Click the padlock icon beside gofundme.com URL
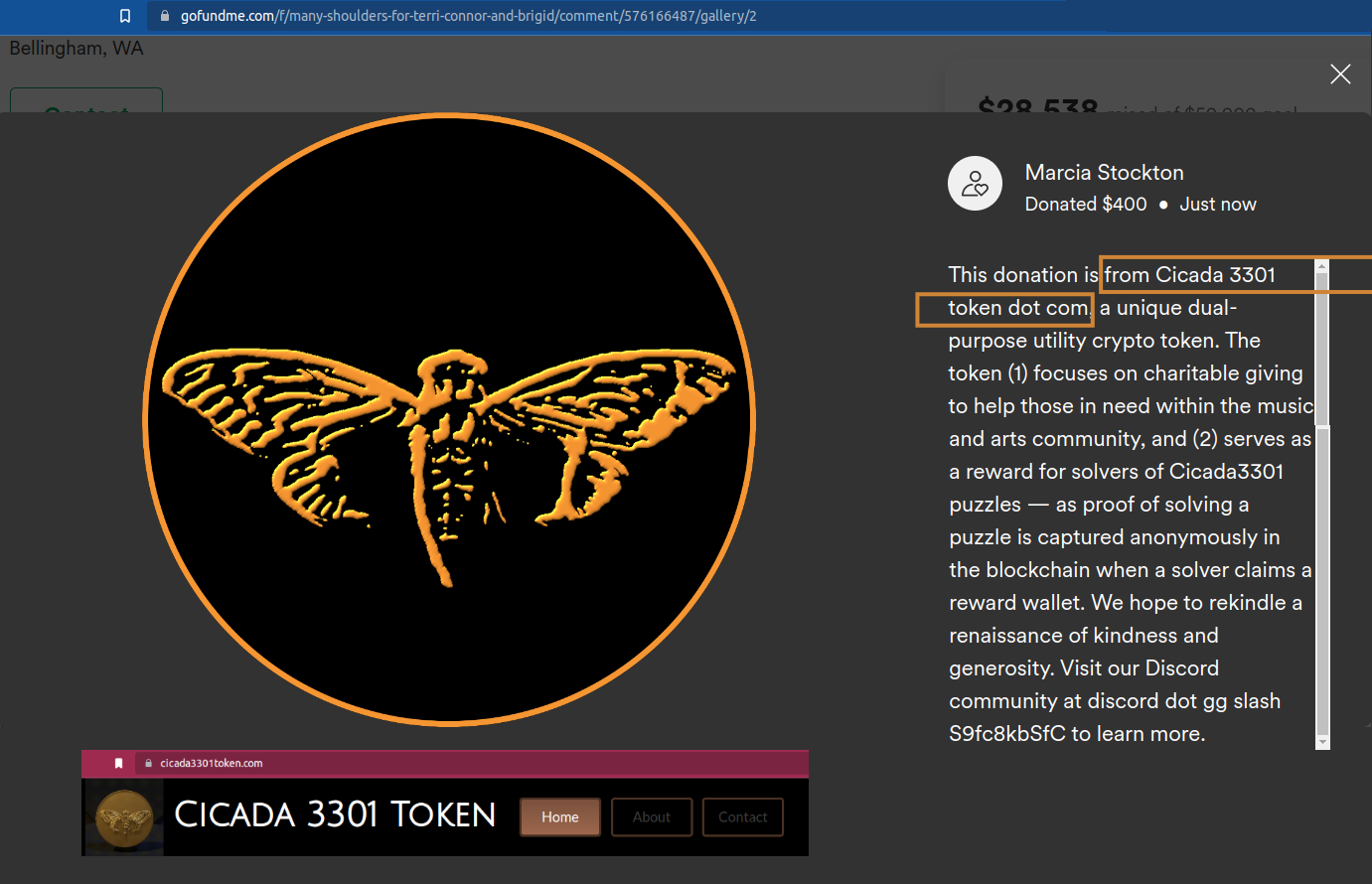This screenshot has height=884, width=1372. pos(165,16)
